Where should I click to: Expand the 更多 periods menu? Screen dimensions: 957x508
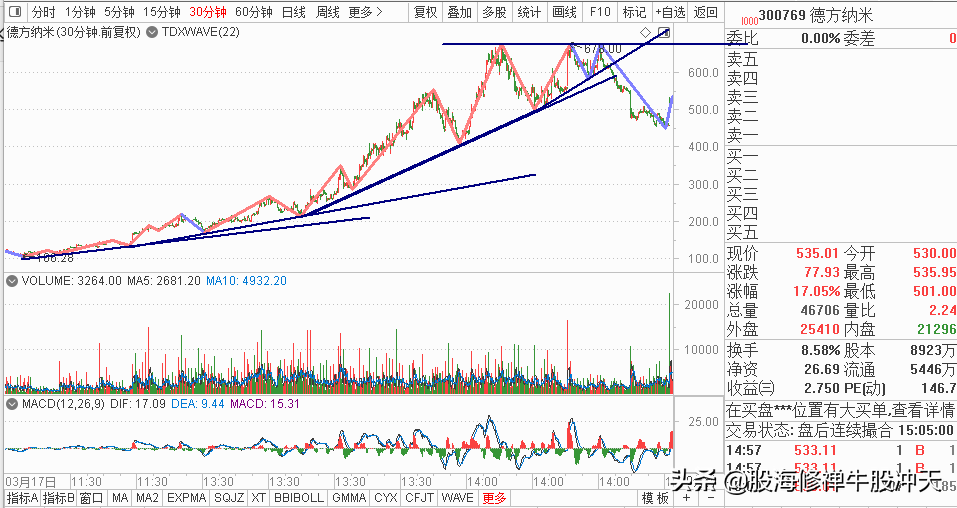pos(366,12)
